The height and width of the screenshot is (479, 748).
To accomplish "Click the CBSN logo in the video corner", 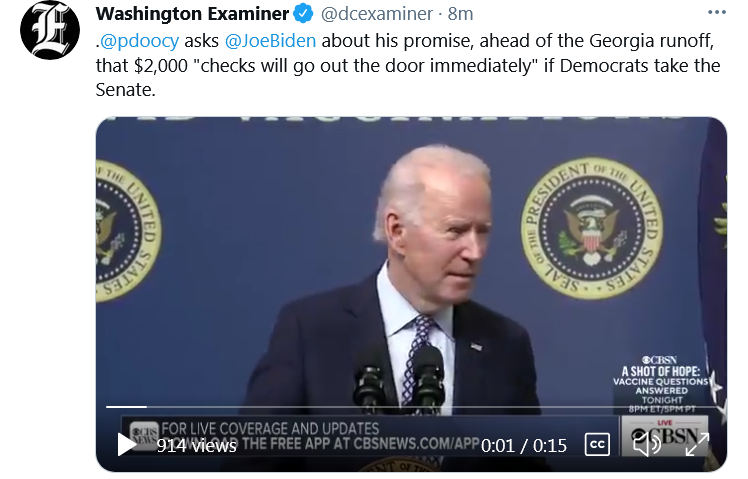I will (665, 435).
